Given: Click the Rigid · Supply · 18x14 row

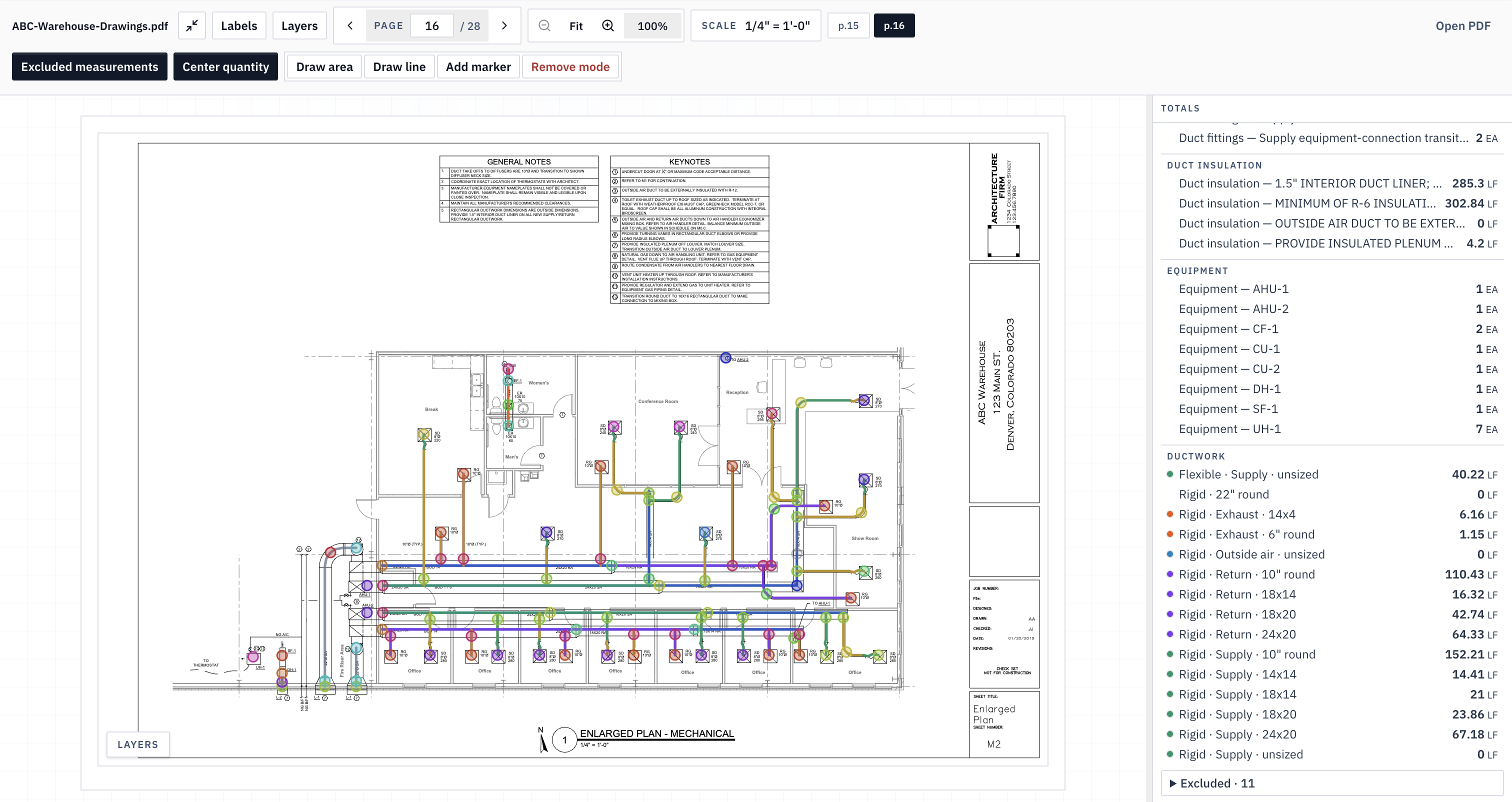Looking at the screenshot, I should click(1332, 694).
